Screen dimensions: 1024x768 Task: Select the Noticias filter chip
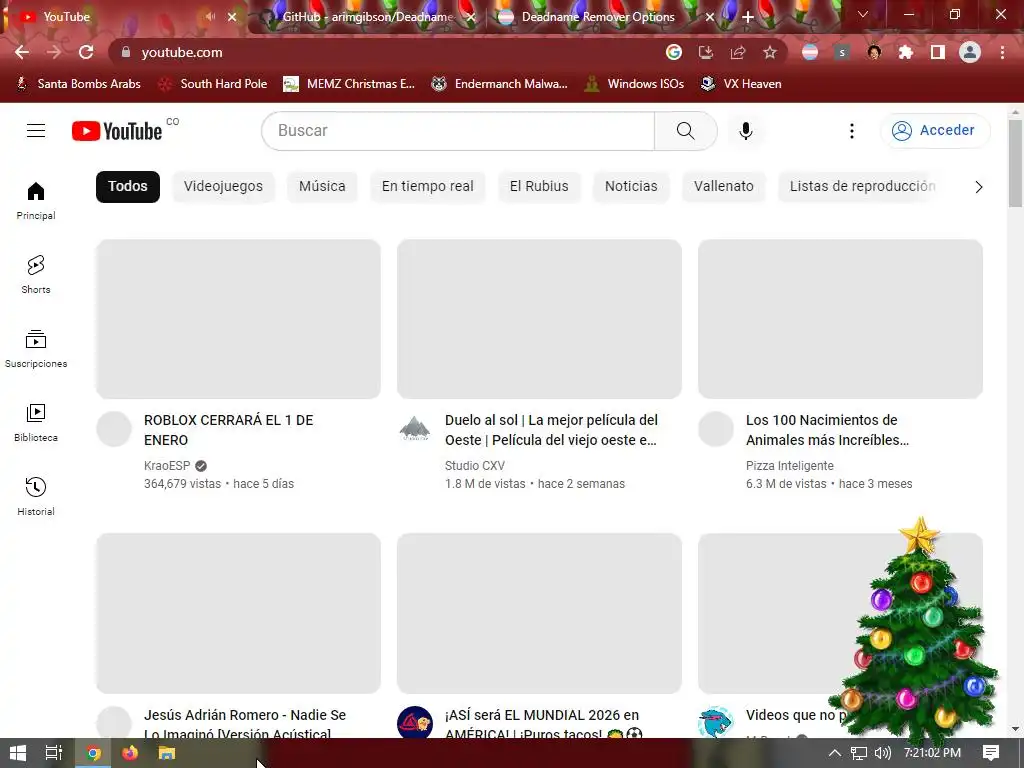[x=631, y=187]
